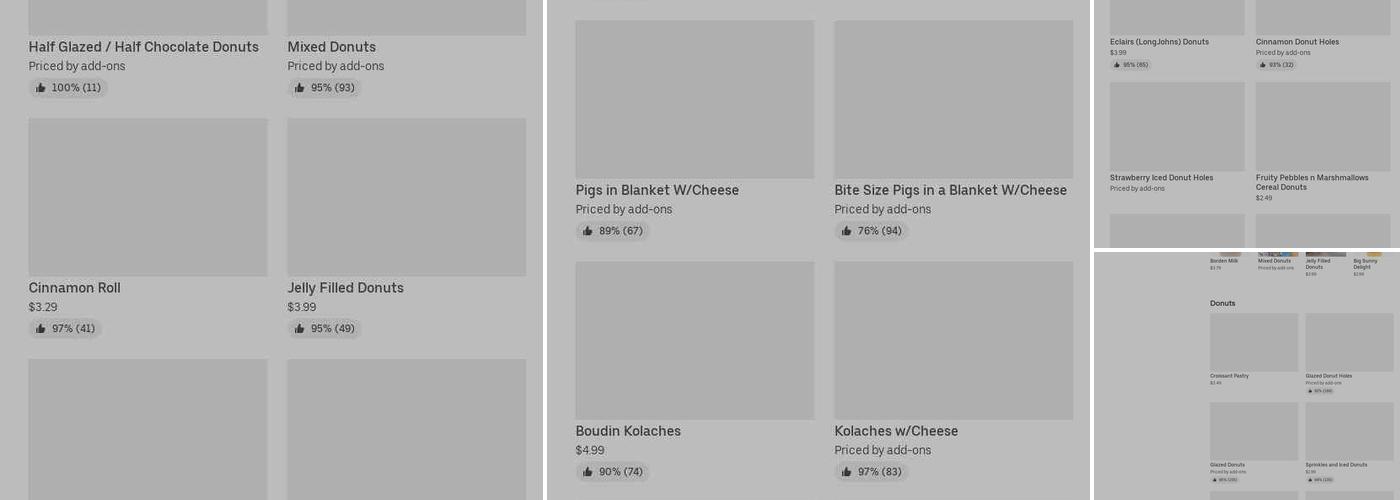Click thumbs-up icon on Cinnamon Roll rating

tap(41, 329)
